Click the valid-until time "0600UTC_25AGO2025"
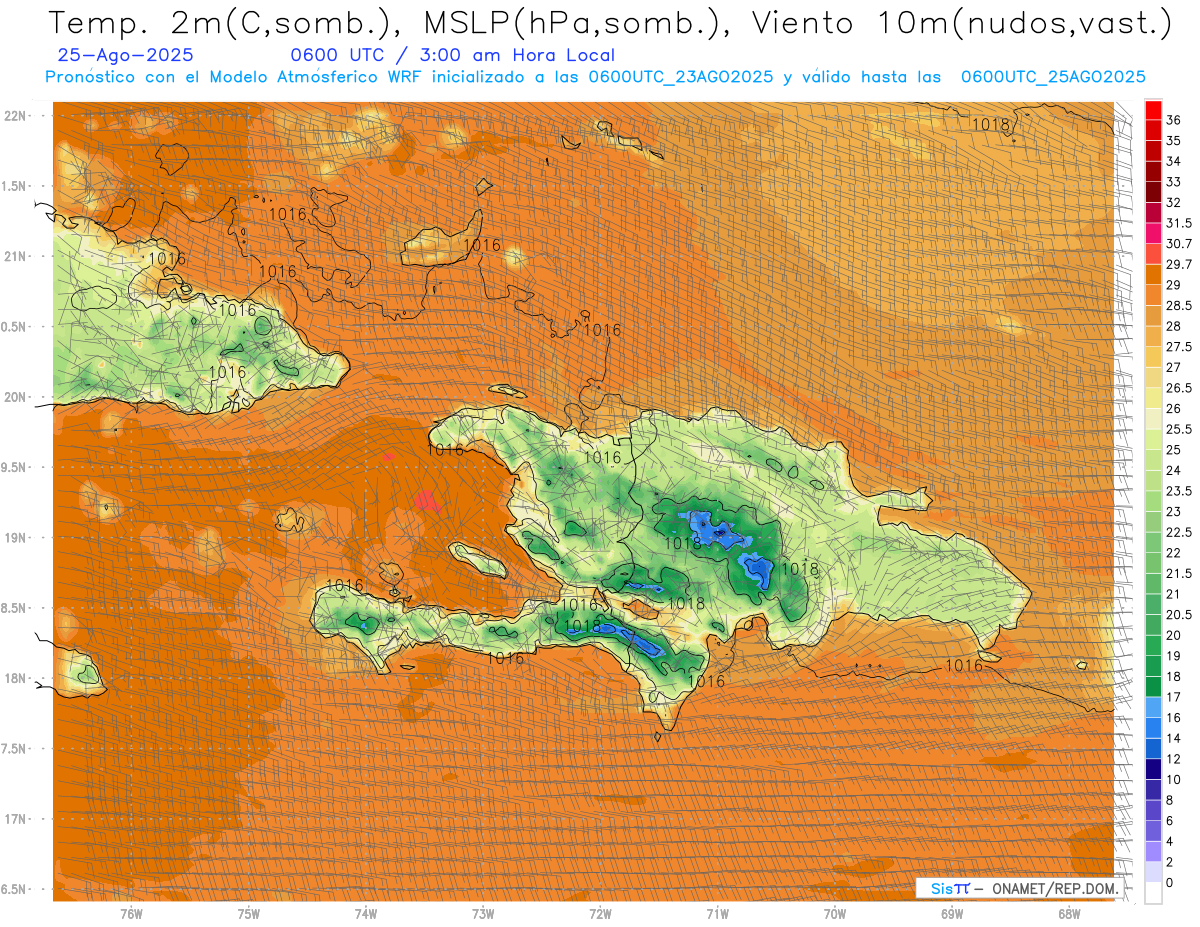The width and height of the screenshot is (1200, 927). pyautogui.click(x=1053, y=77)
